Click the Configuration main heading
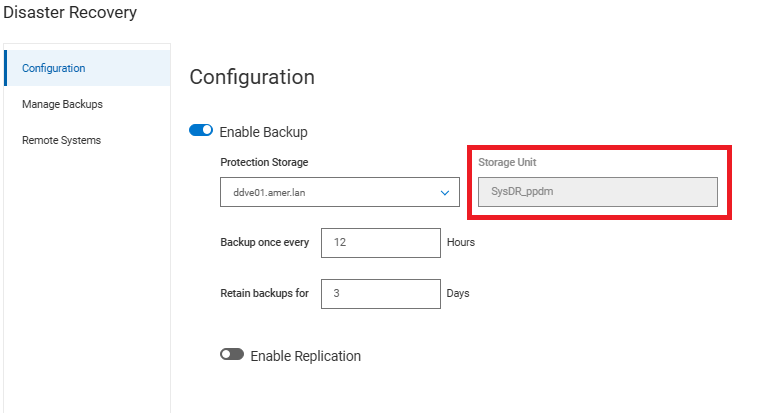Viewport: 782px width, 413px height. (252, 77)
